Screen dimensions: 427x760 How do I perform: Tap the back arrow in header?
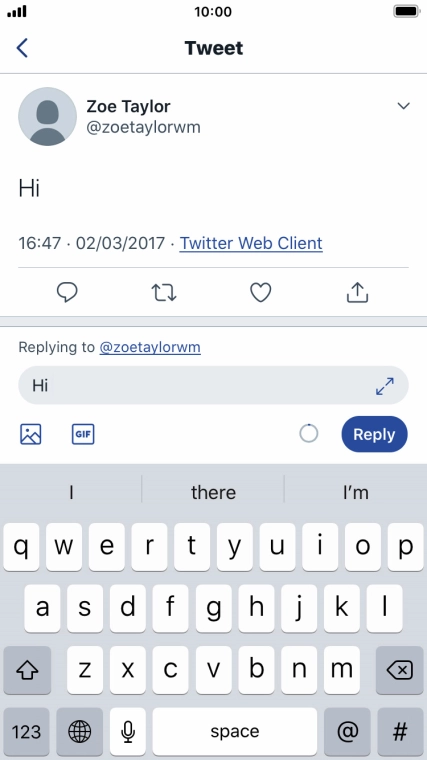(x=22, y=48)
